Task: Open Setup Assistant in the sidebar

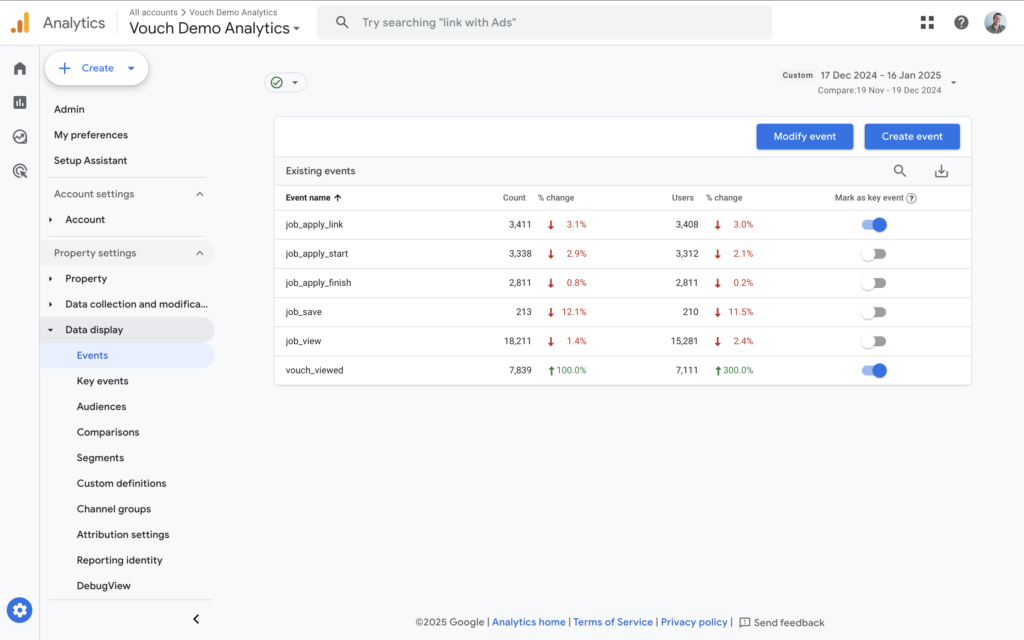Action: pos(90,160)
